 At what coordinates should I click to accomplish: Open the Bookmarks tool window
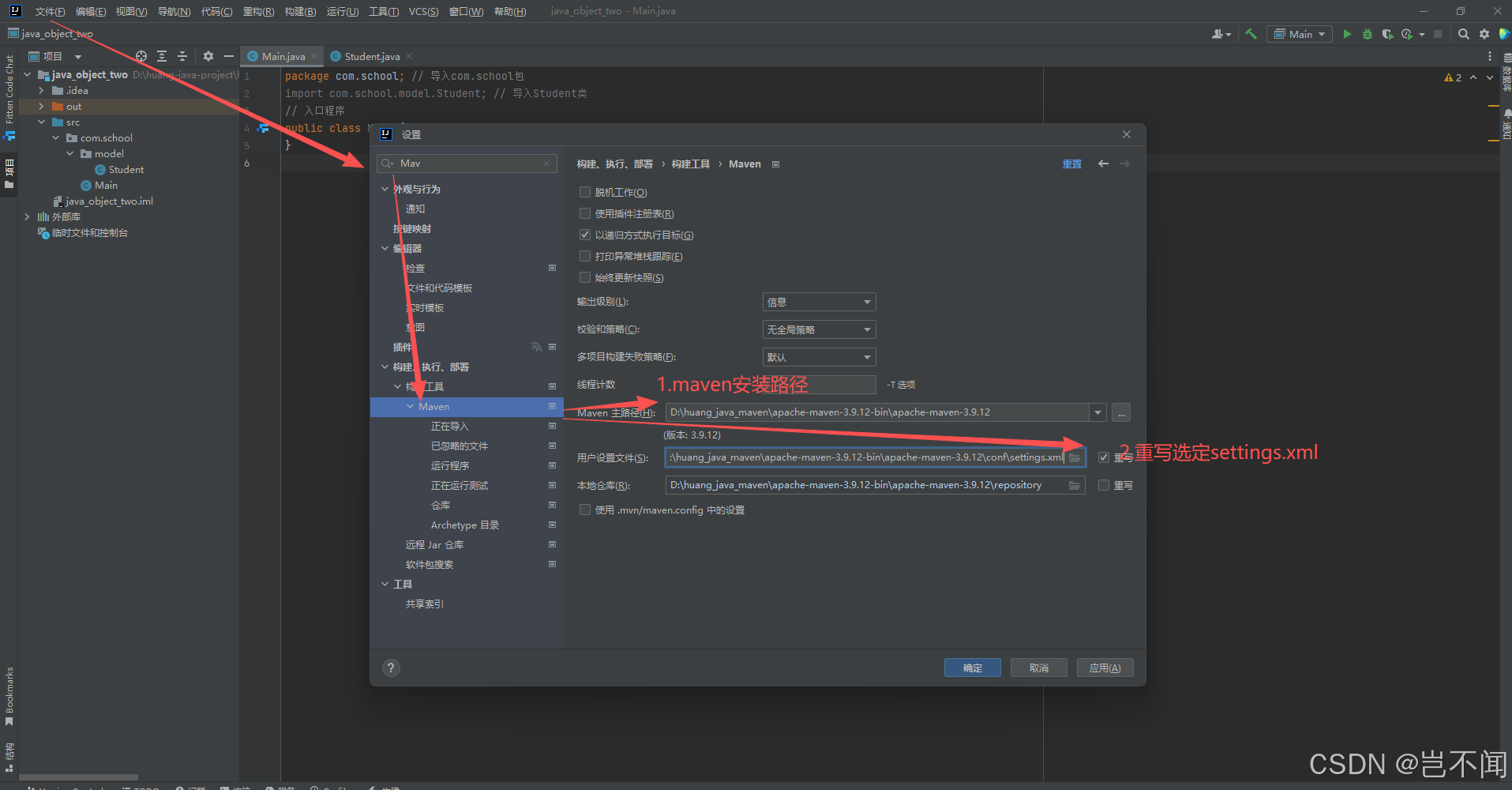pos(9,696)
